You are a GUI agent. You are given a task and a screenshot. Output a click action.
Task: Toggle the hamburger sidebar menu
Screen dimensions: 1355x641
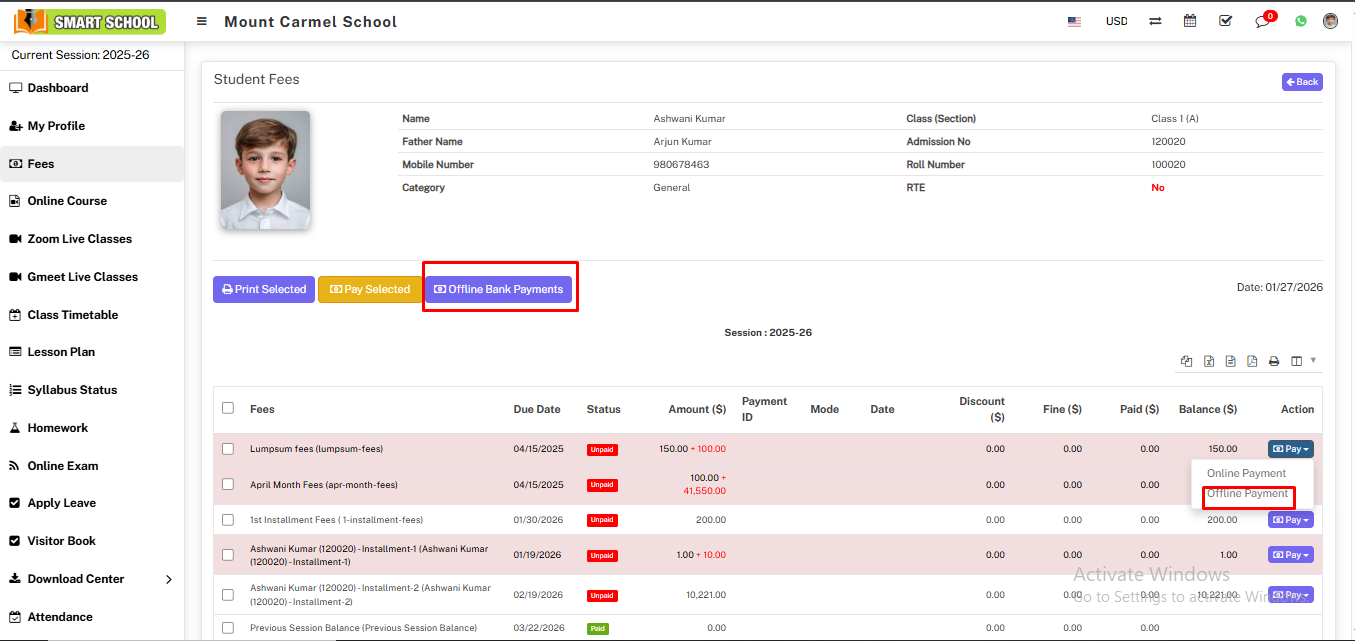(202, 21)
